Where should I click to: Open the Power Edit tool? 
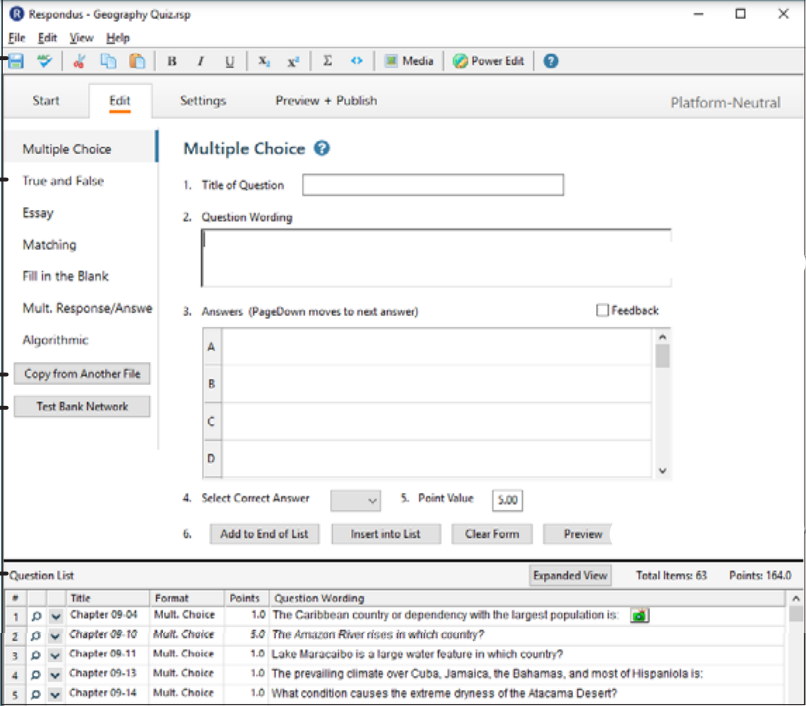(488, 61)
